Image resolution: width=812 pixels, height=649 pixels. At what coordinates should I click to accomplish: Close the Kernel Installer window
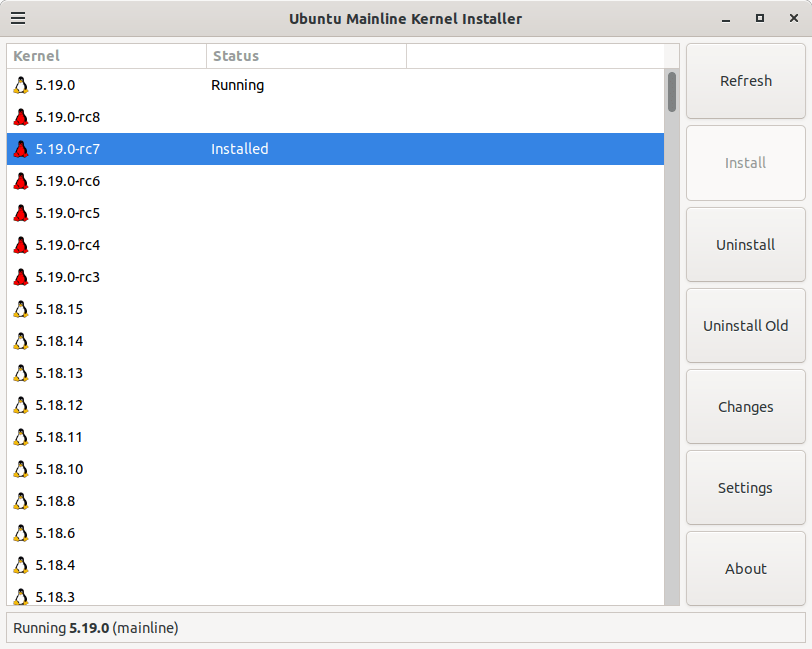793,19
